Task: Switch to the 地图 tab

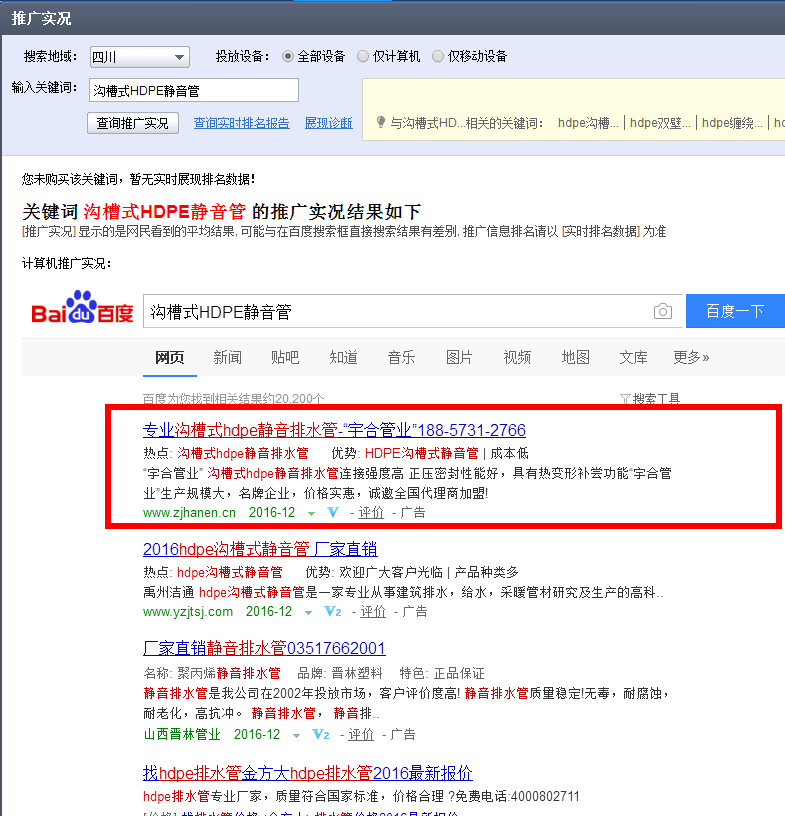Action: pyautogui.click(x=575, y=357)
